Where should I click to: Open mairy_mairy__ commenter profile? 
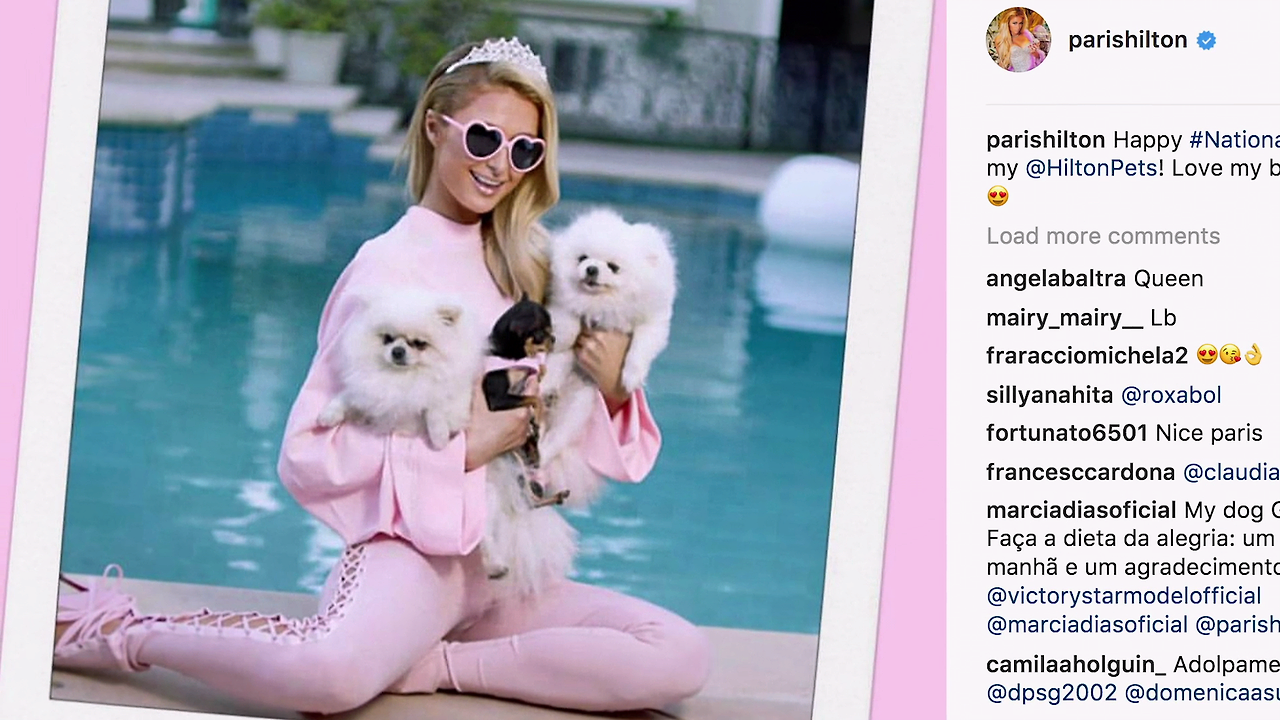(x=1064, y=318)
